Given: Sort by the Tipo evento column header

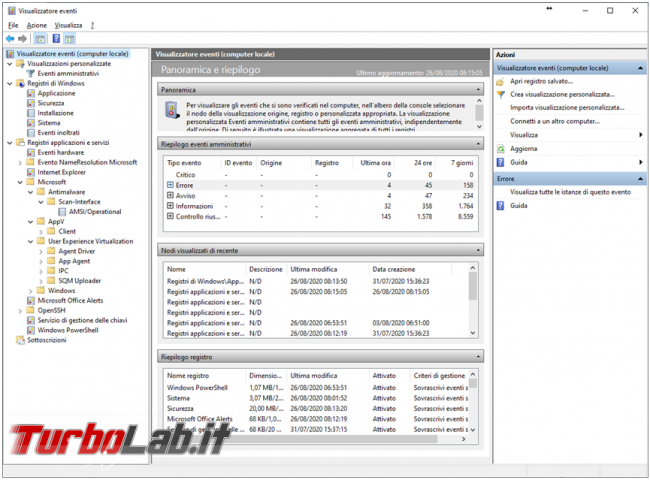Looking at the screenshot, I should 193,163.
